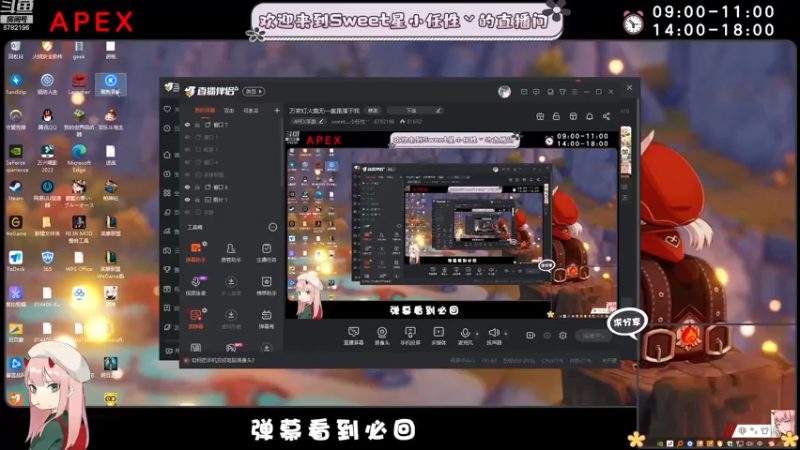The width and height of the screenshot is (800, 450).
Task: Open the recording camera icon in bottom bar
Action: [x=531, y=335]
